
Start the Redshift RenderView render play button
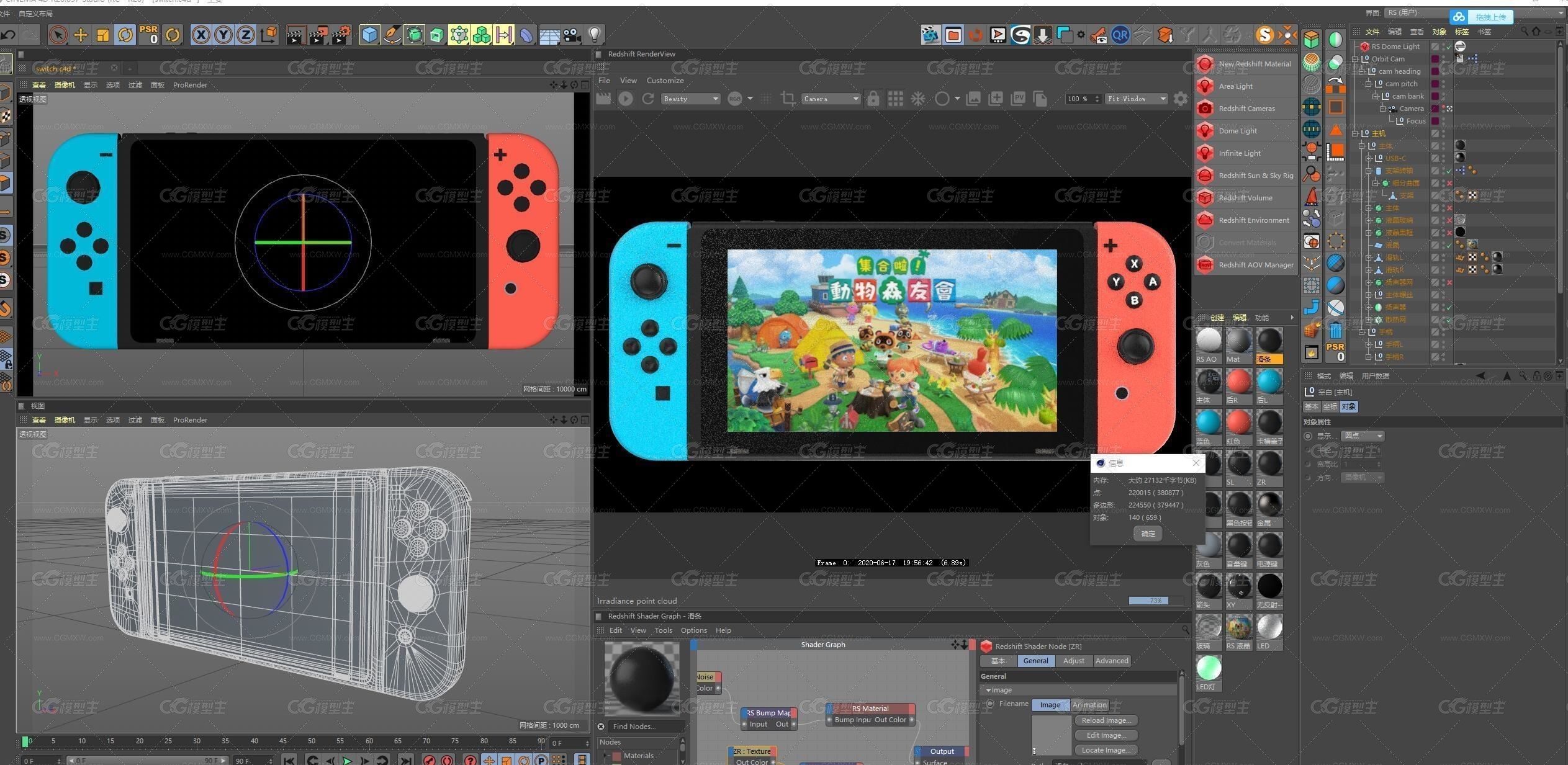tap(626, 99)
